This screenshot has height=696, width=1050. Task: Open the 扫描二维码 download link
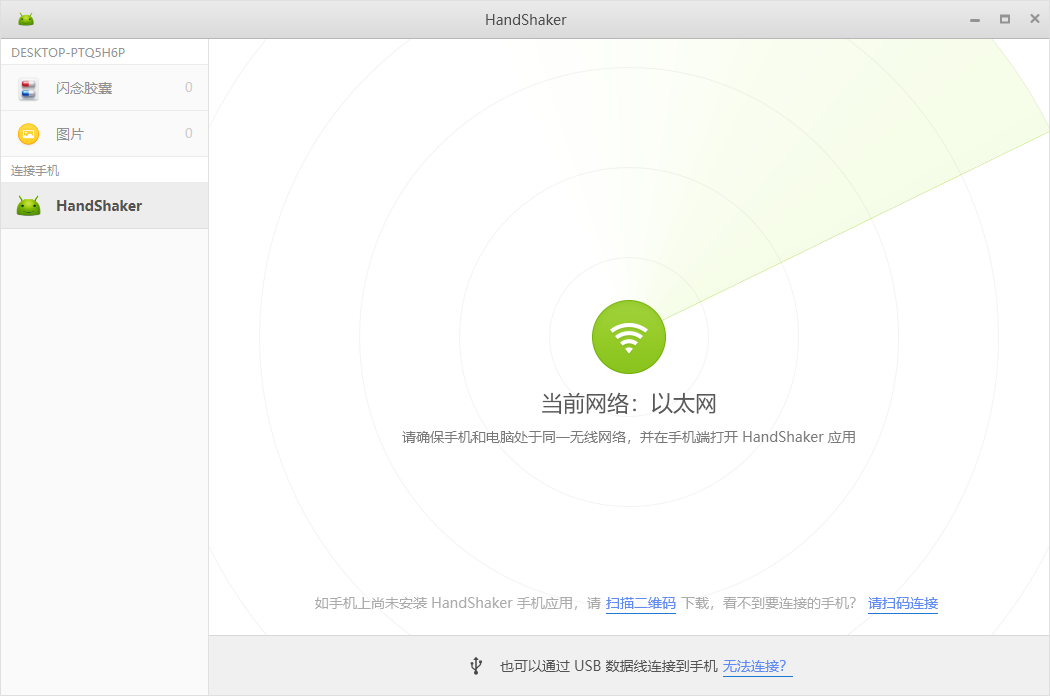coord(640,603)
